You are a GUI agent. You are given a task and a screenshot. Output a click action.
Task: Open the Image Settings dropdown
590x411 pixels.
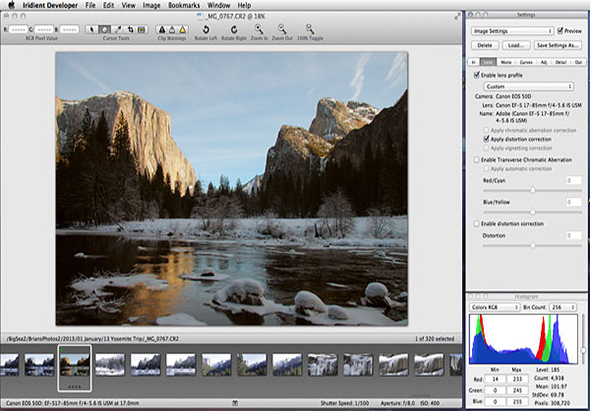click(512, 31)
